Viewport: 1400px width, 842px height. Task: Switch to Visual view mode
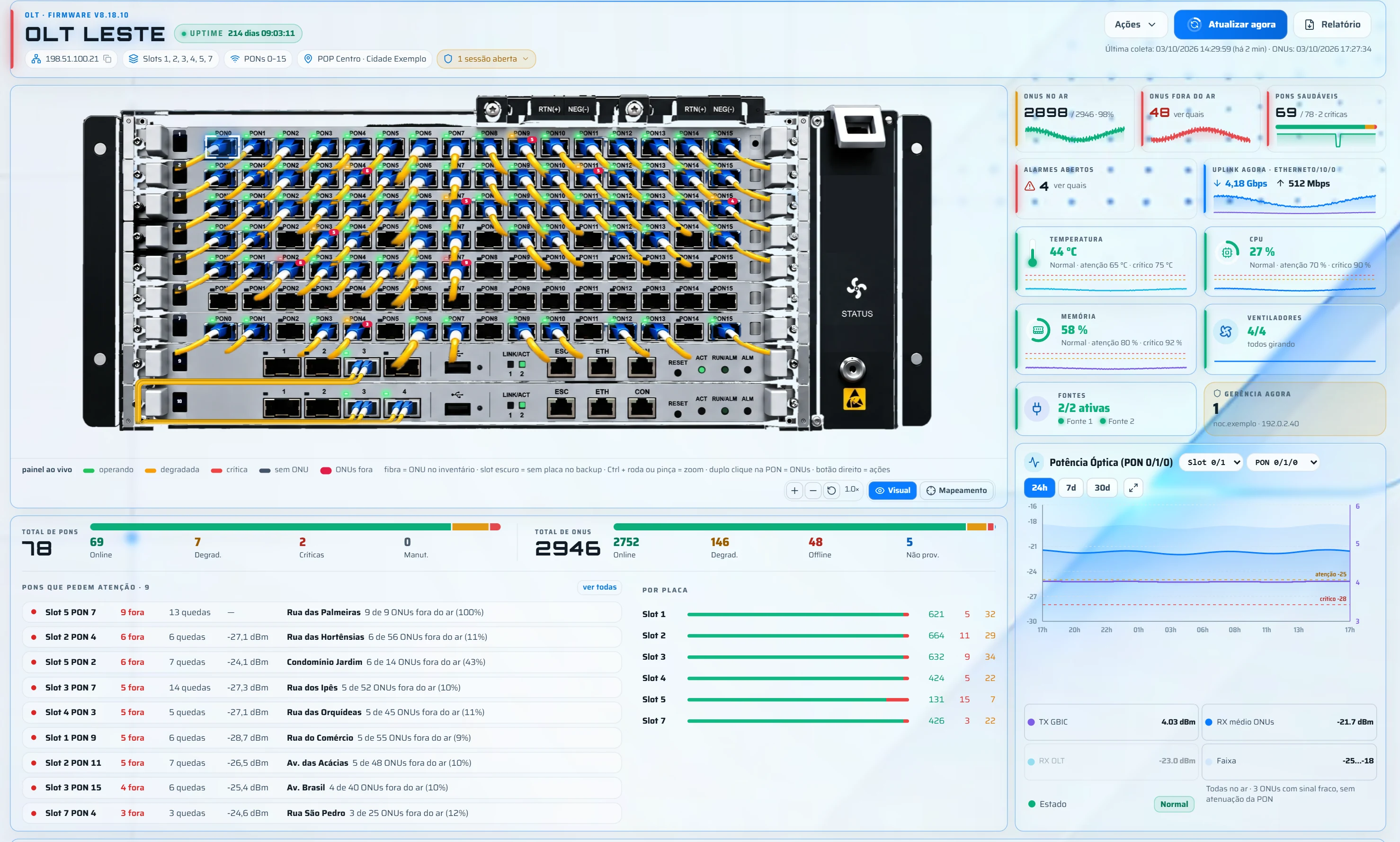tap(892, 490)
